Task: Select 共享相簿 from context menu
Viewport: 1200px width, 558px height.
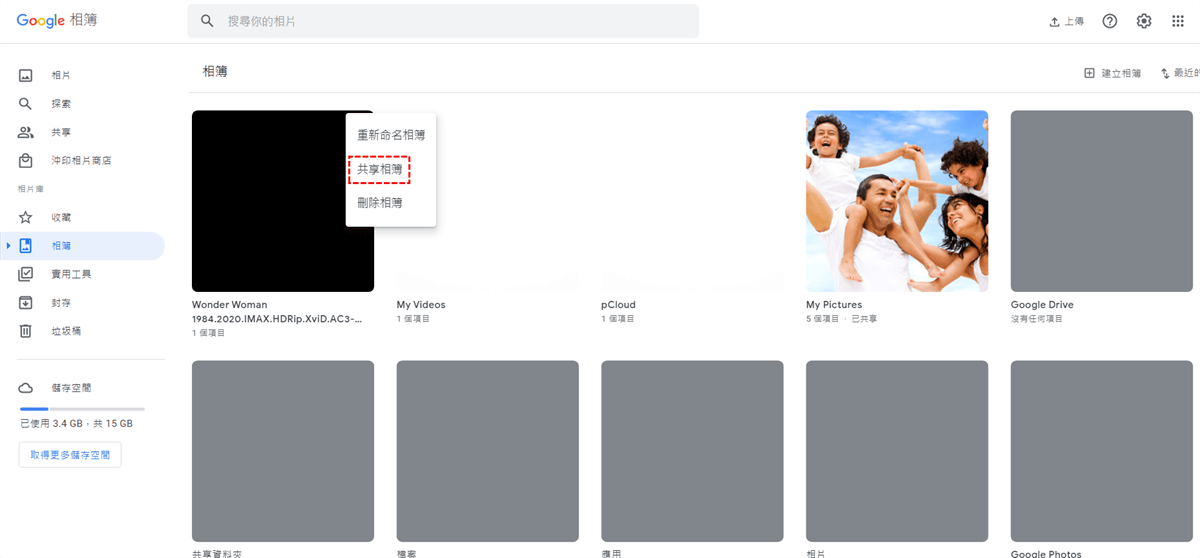Action: (x=380, y=169)
